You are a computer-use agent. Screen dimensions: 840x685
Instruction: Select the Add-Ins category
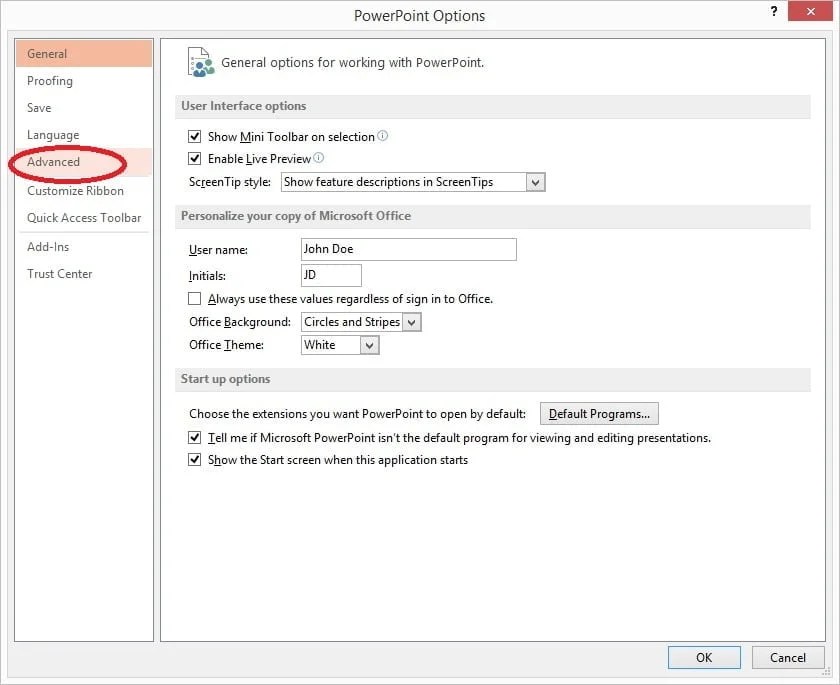84,247
